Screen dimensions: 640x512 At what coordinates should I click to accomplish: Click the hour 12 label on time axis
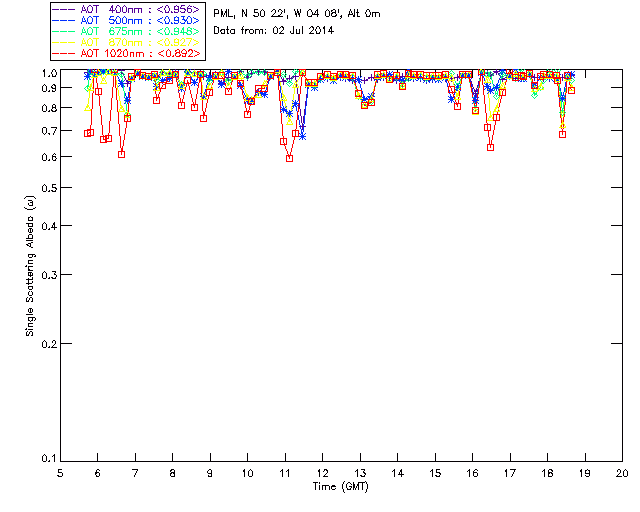322,473
